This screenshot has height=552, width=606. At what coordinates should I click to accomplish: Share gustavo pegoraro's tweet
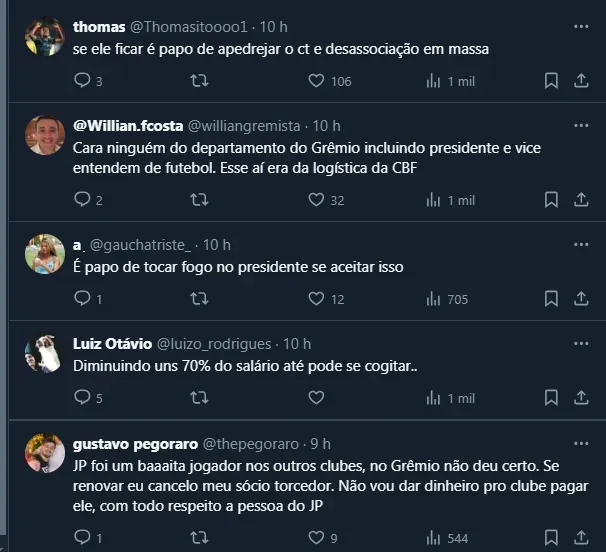[x=579, y=538]
